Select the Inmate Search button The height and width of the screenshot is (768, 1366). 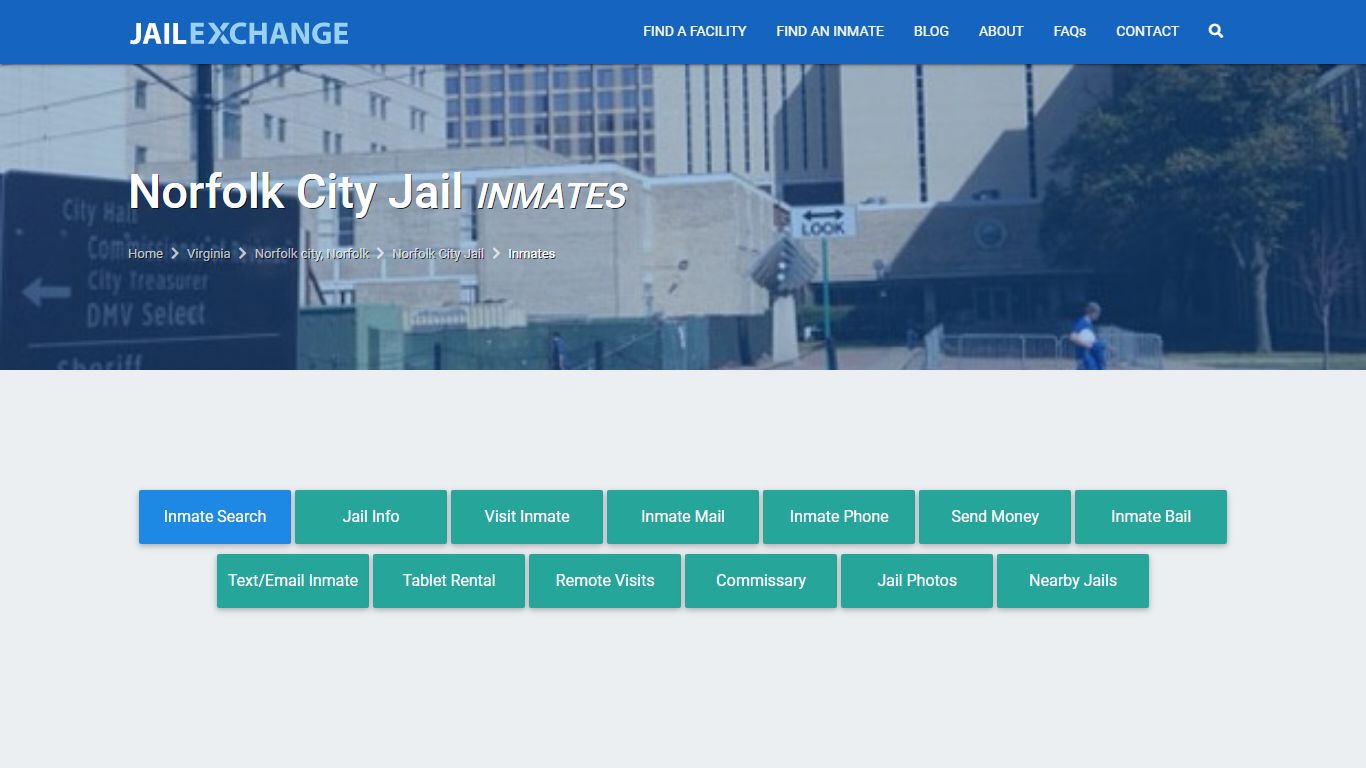click(x=215, y=517)
